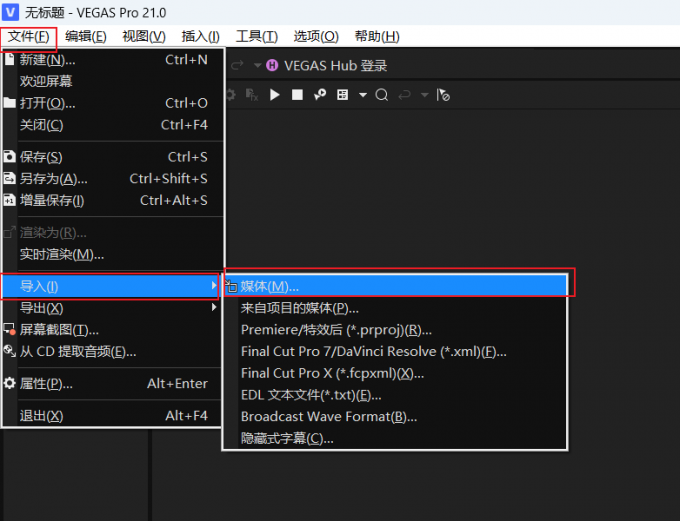Select Premiere/特效后 (*.prproj) import

(395, 330)
